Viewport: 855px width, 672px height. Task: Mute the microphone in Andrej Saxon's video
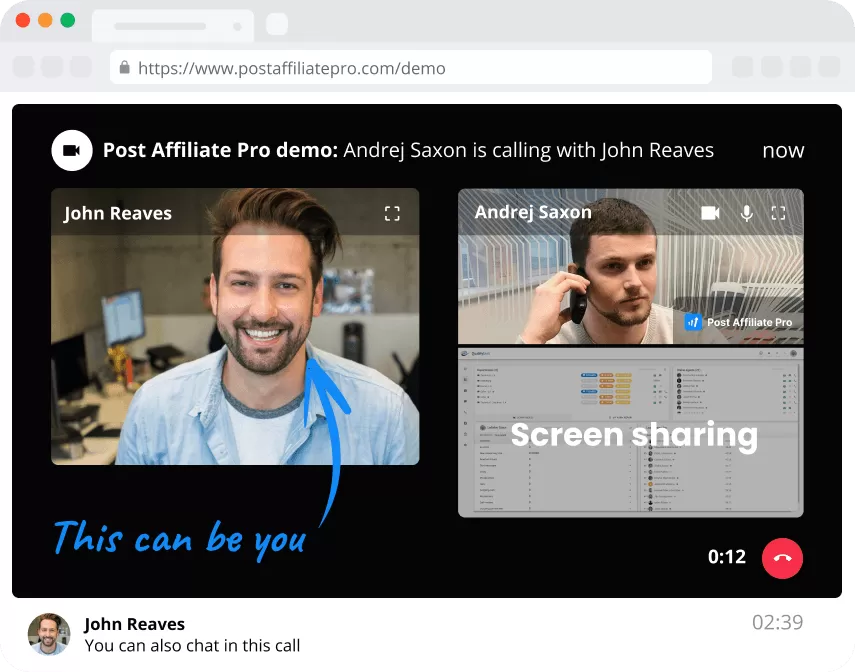[x=746, y=213]
